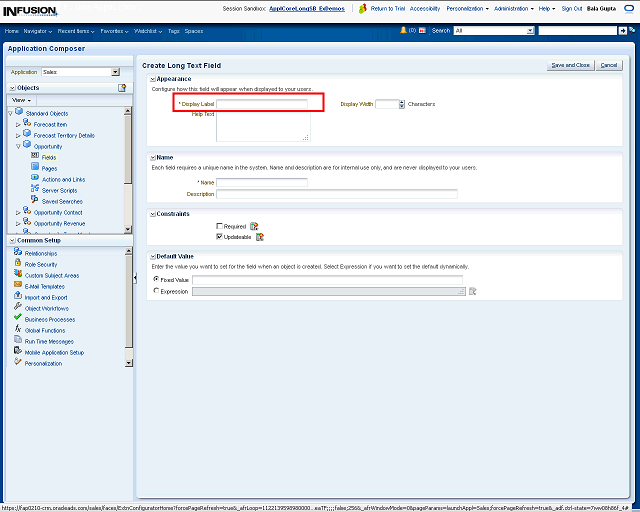
Task: Select the Expression radio button
Action: [x=156, y=291]
